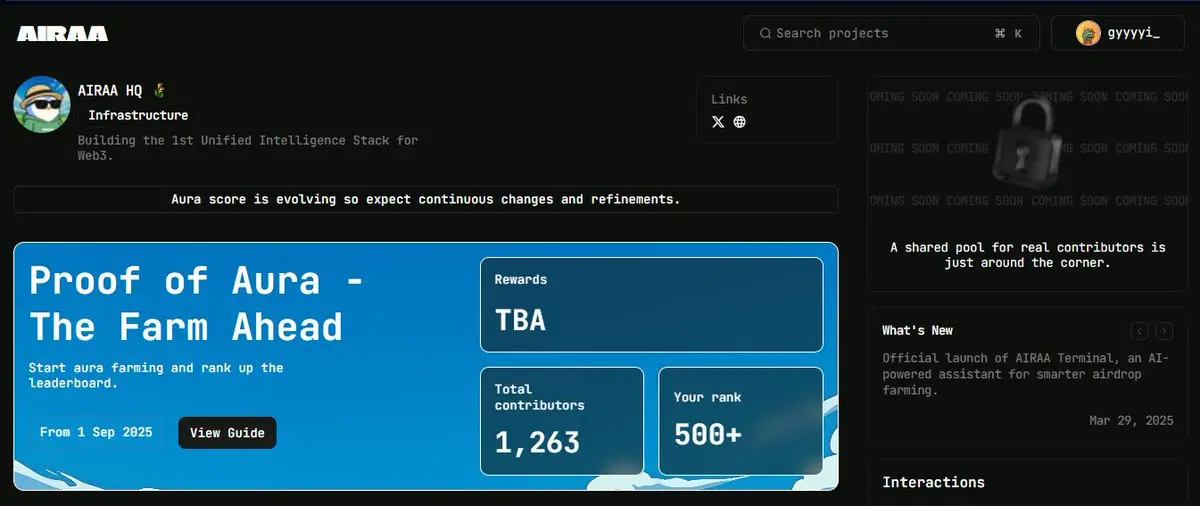The image size is (1200, 506).
Task: Click the Your rank card
Action: (741, 421)
